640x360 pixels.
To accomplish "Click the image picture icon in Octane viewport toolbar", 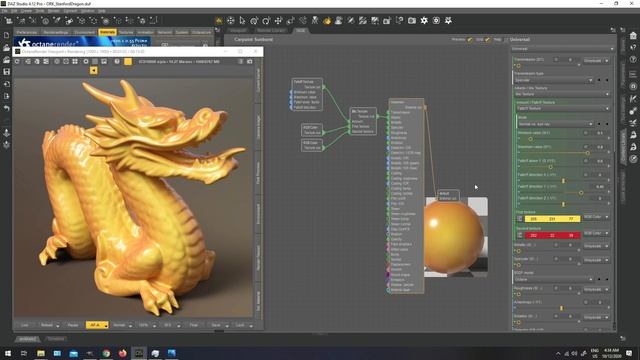I will pos(104,62).
